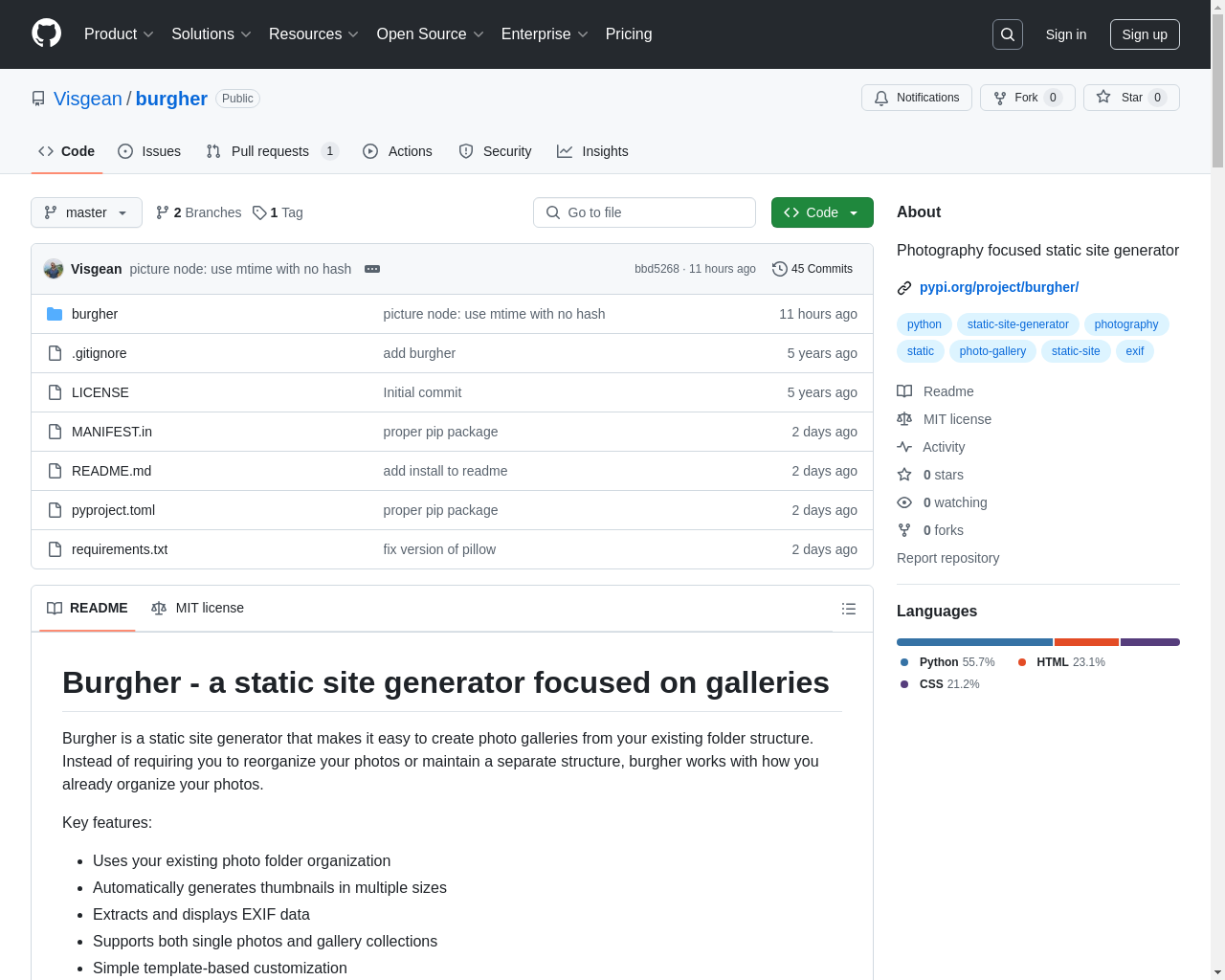Click link icon beside pypi.org URL

point(904,287)
